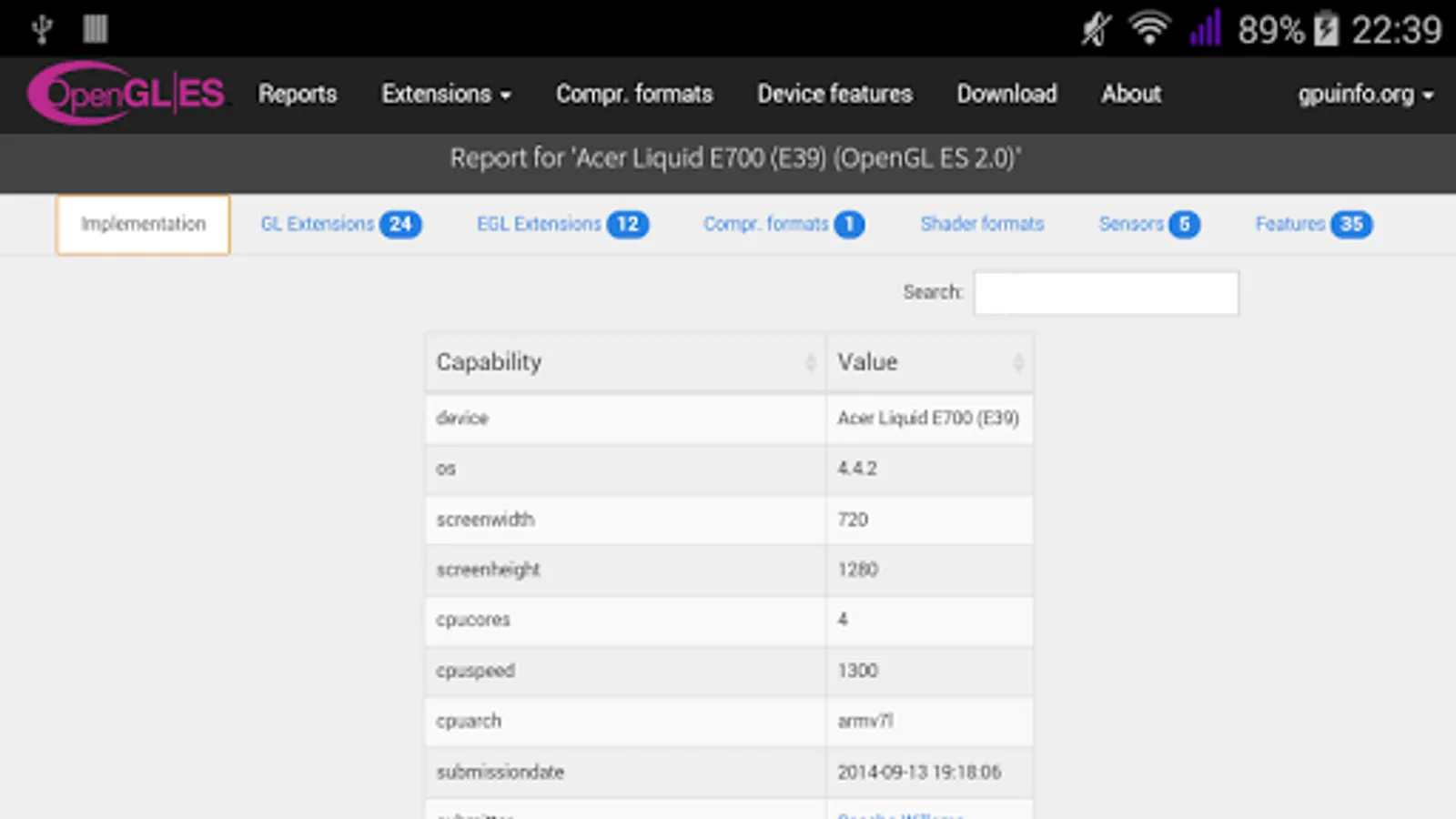Tap the purple signal strength icon

click(1205, 28)
